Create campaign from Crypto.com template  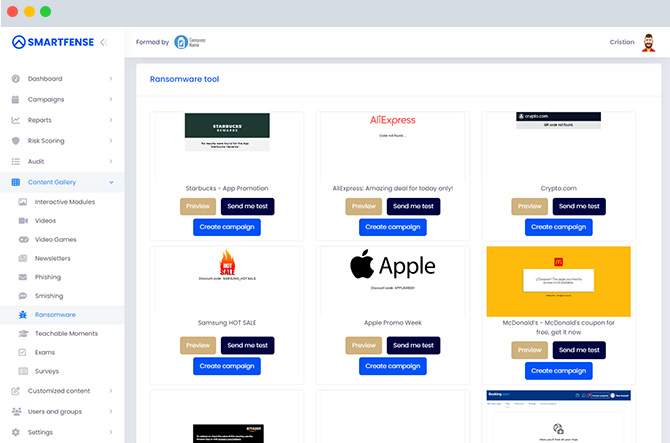(558, 227)
